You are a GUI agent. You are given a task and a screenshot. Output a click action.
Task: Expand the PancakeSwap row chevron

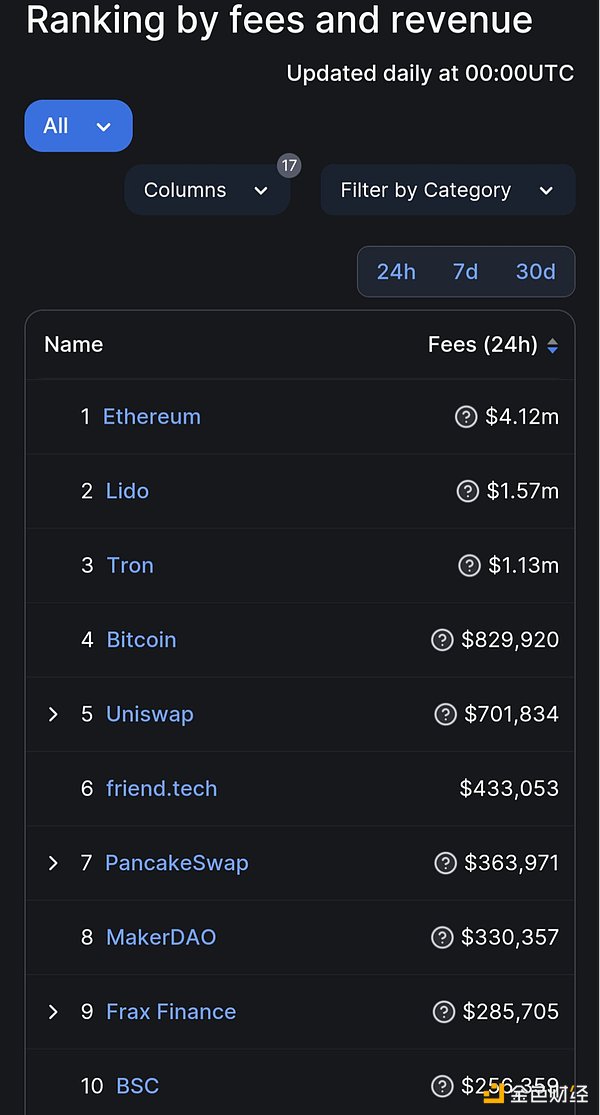tap(54, 863)
